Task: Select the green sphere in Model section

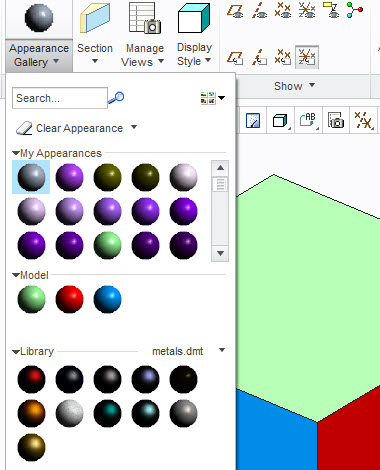Action: coord(31,299)
